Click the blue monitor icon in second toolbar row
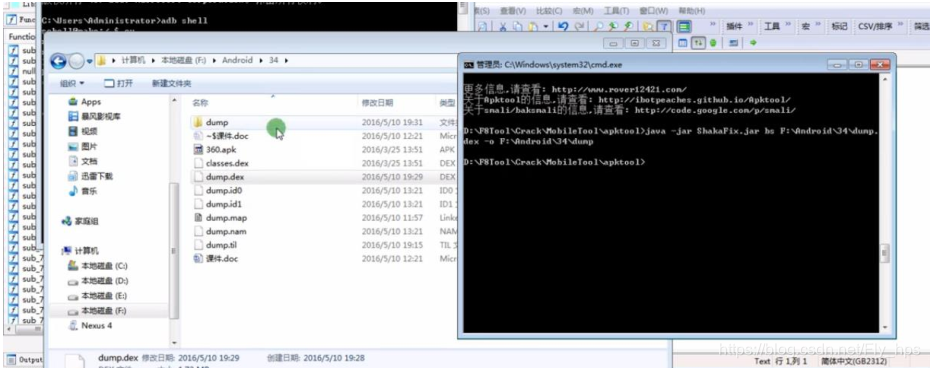This screenshot has height=368, width=930. (734, 43)
